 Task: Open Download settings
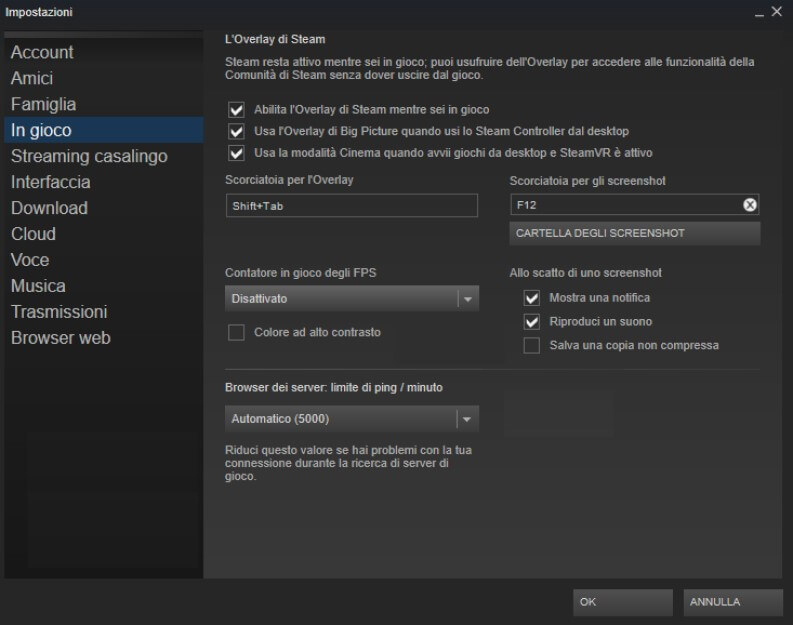104,208
